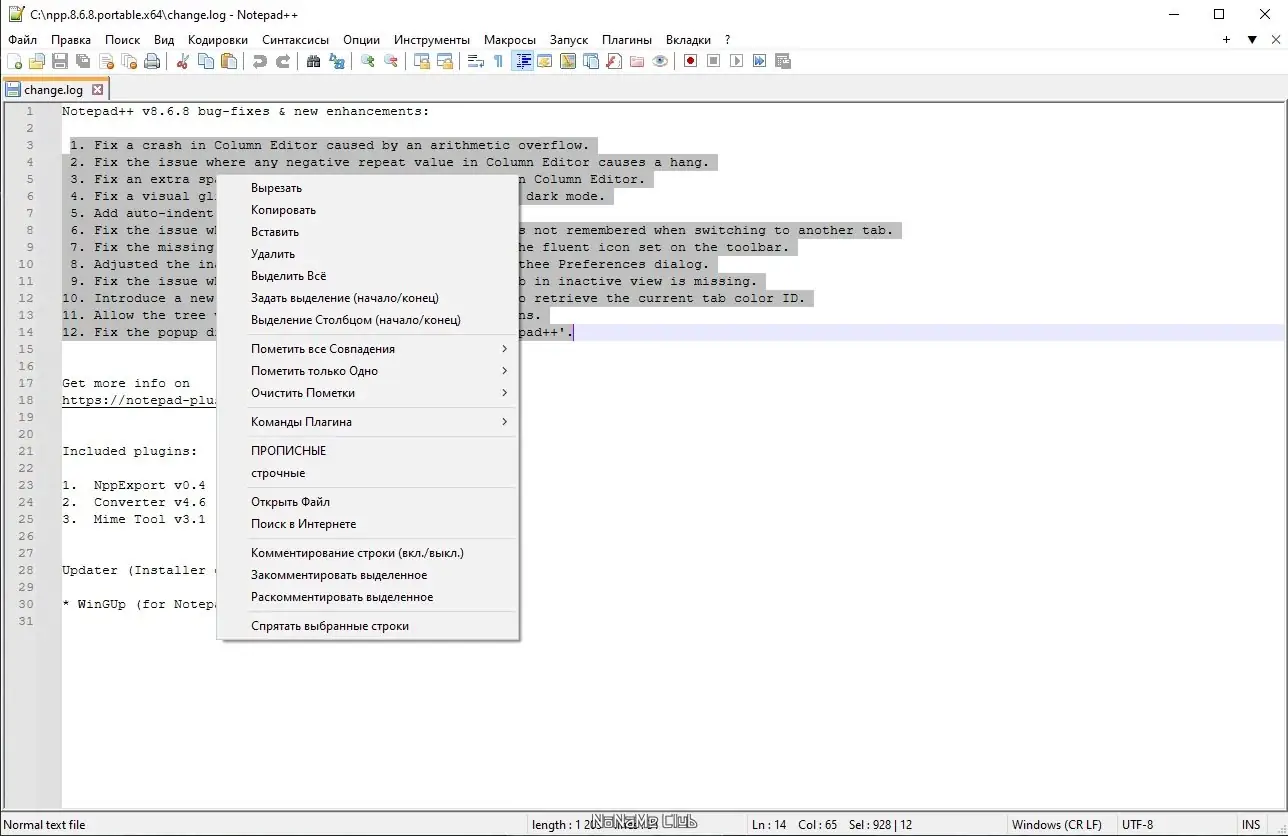The image size is (1288, 836).
Task: Toggle INS insert mode in status bar
Action: [1251, 825]
